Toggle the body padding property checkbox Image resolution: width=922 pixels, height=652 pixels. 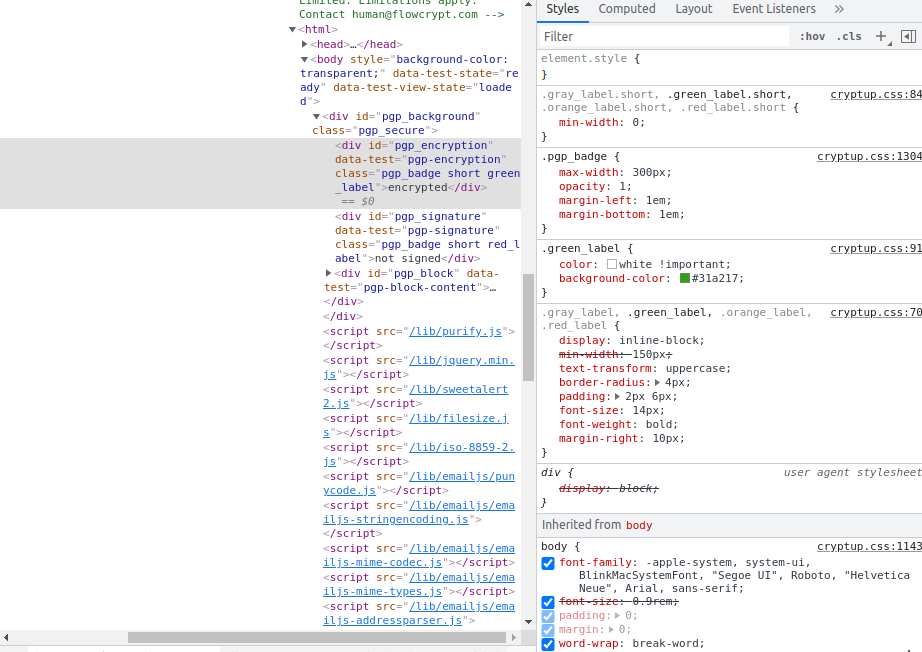[x=547, y=616]
